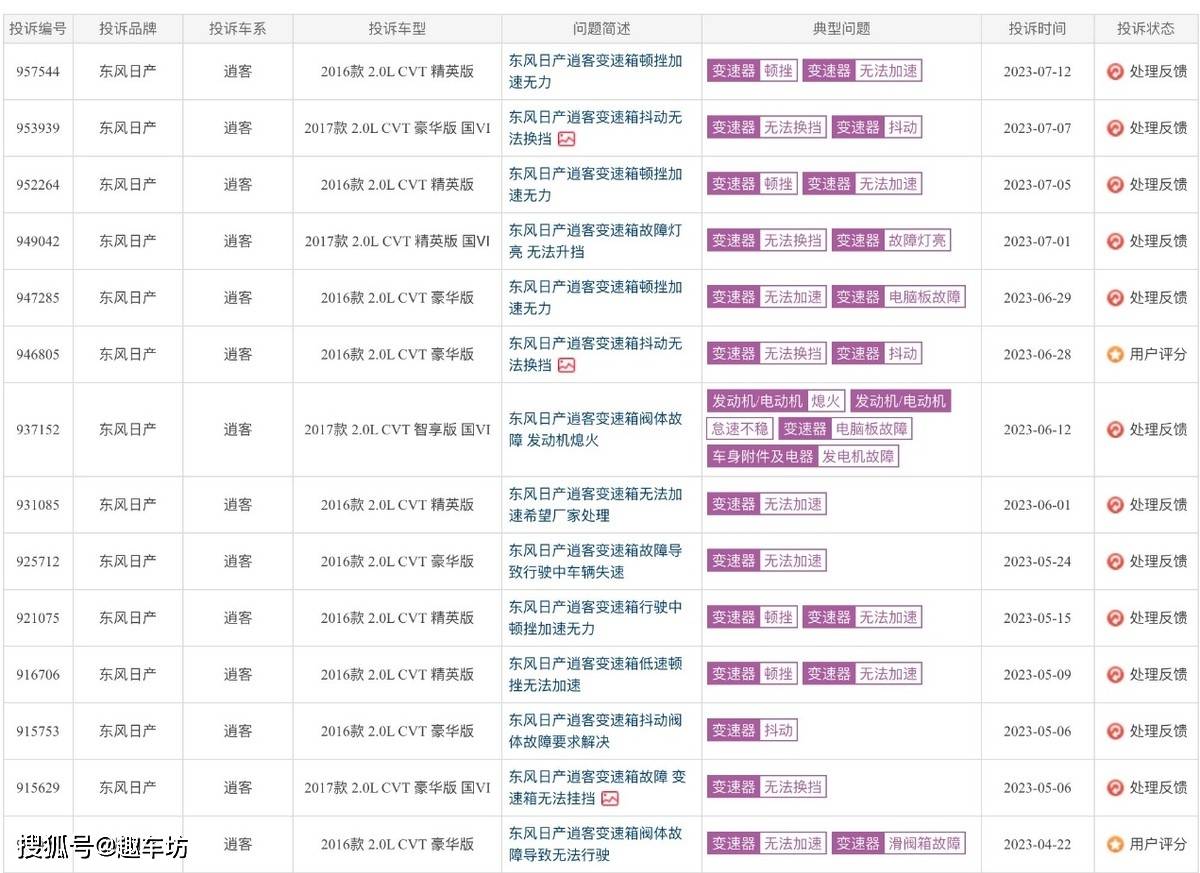1200x873 pixels.
Task: Open complaint 957544 problem description link
Action: point(596,71)
